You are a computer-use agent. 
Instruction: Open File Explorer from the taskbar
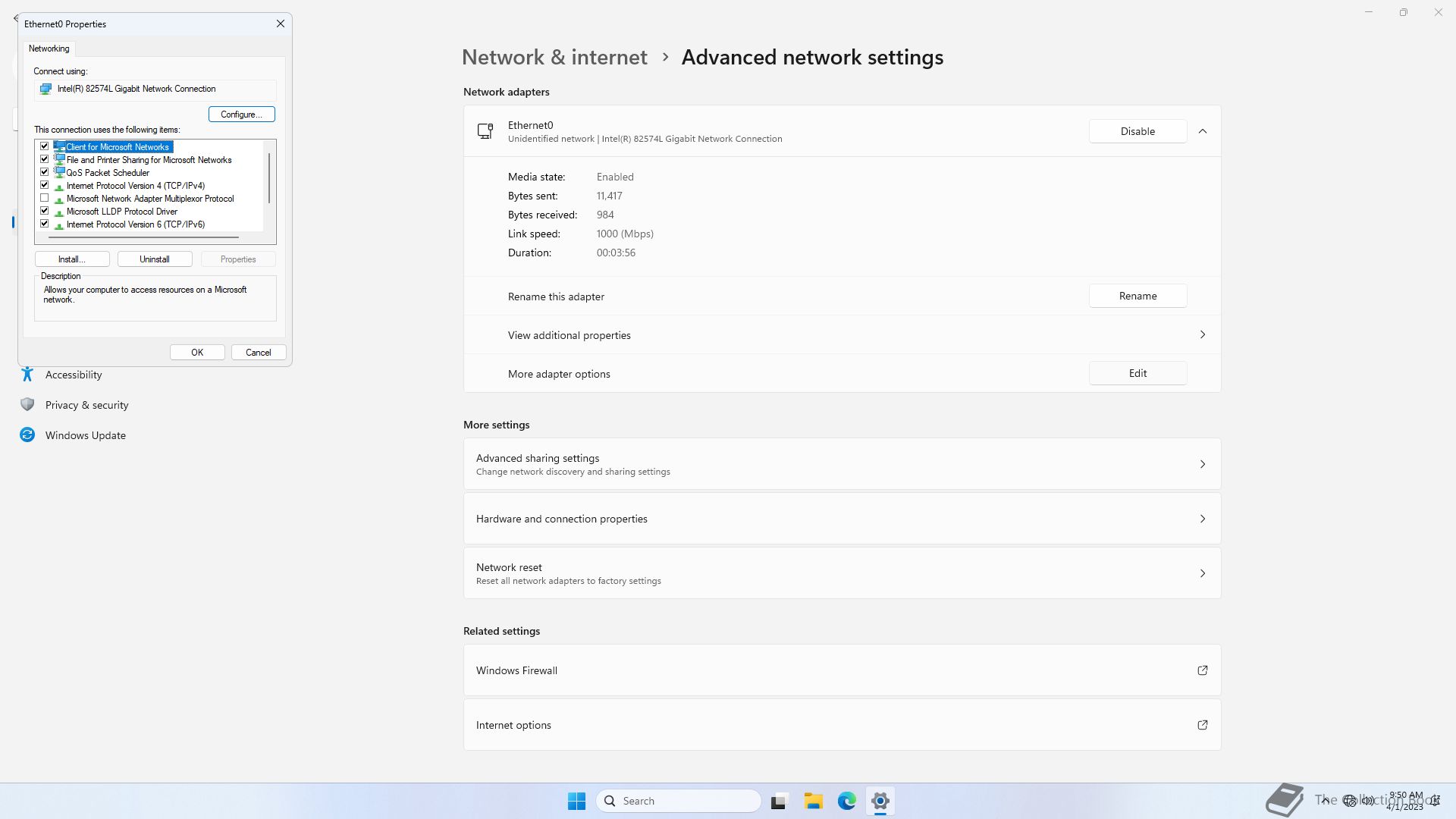814,801
